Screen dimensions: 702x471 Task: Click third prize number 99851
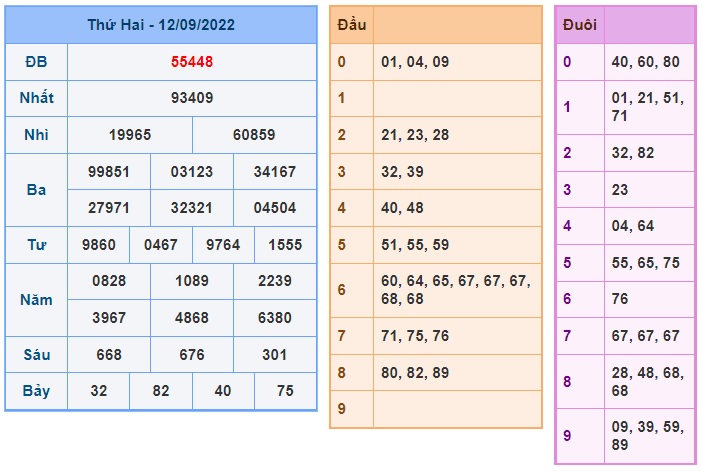click(109, 172)
